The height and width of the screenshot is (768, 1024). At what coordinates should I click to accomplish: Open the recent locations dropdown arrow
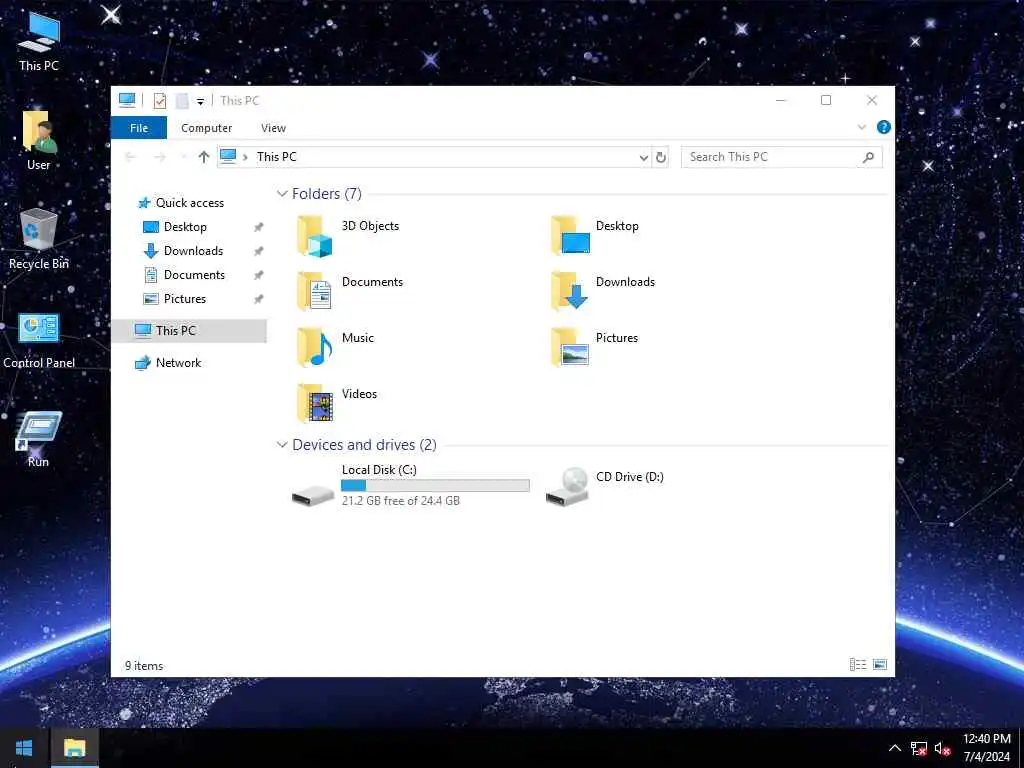183,157
